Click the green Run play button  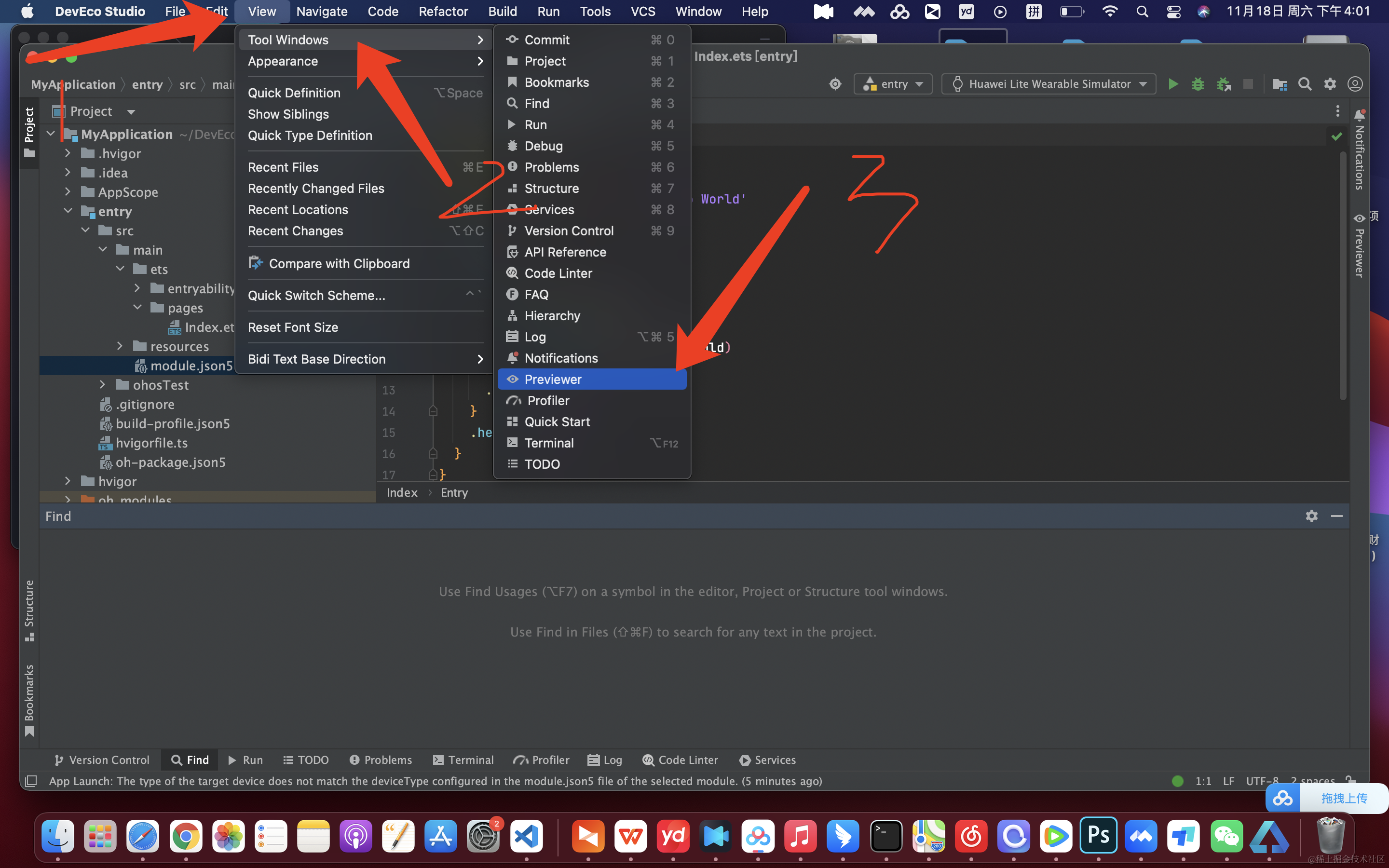point(1172,84)
